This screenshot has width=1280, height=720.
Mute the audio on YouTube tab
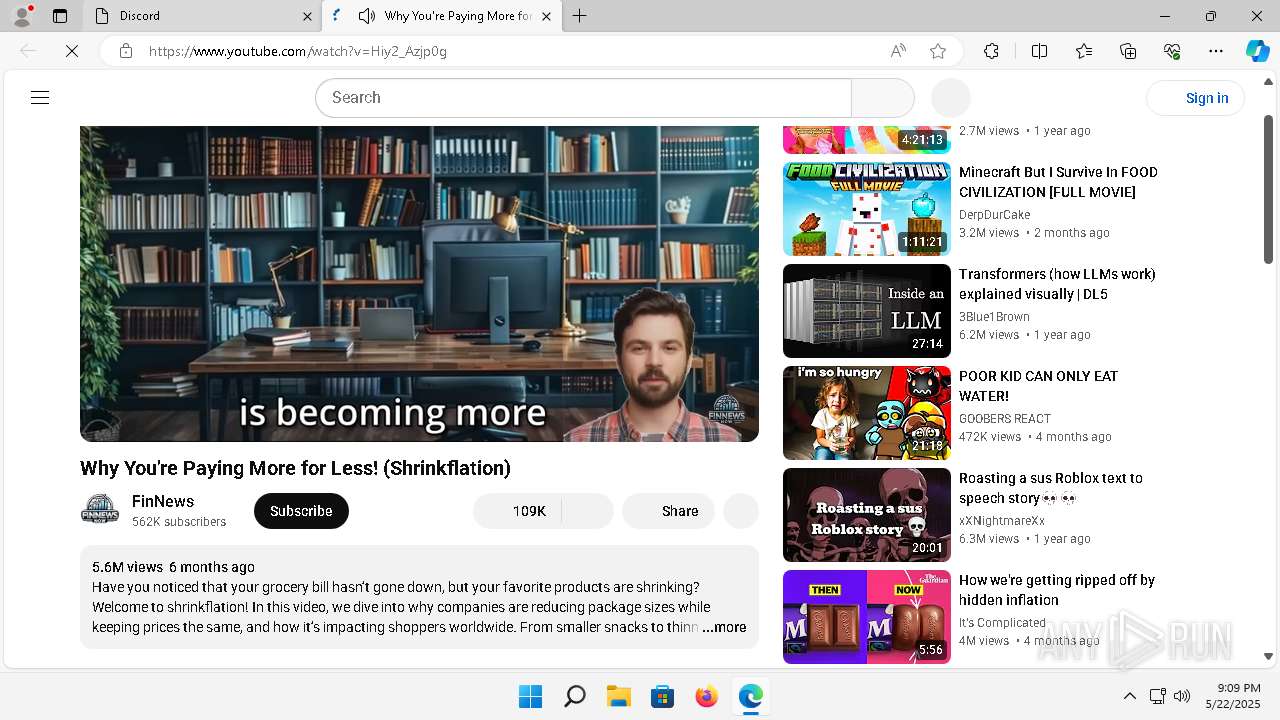[367, 16]
